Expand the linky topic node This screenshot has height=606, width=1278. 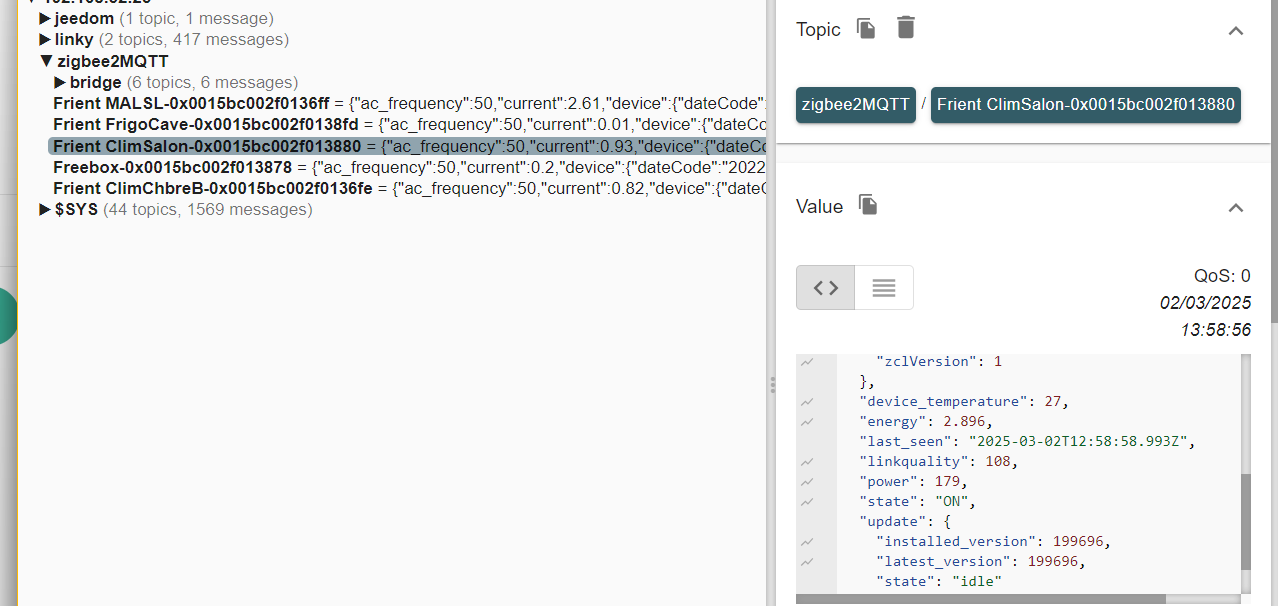pyautogui.click(x=45, y=40)
